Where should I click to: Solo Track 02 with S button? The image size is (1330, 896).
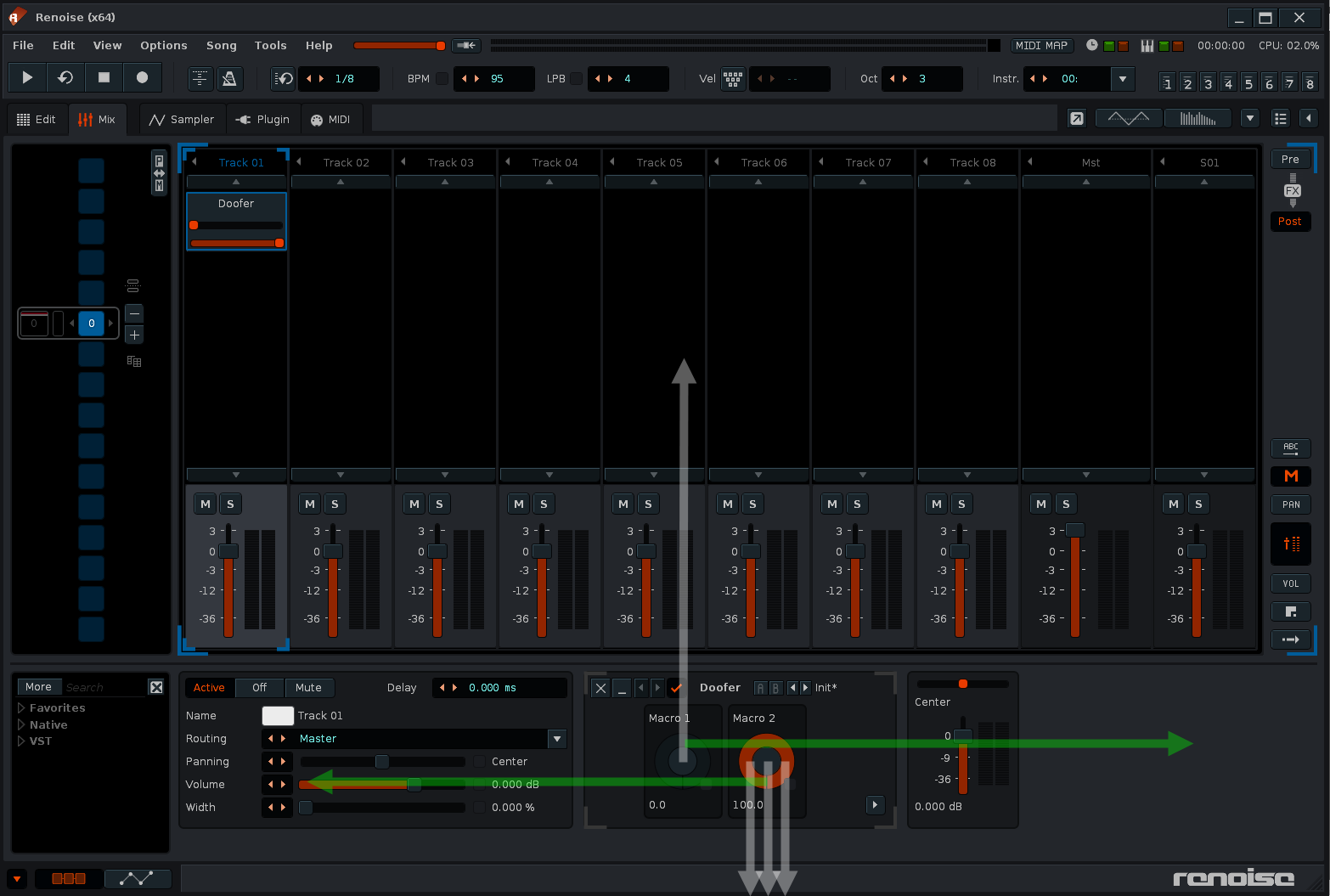click(x=335, y=504)
